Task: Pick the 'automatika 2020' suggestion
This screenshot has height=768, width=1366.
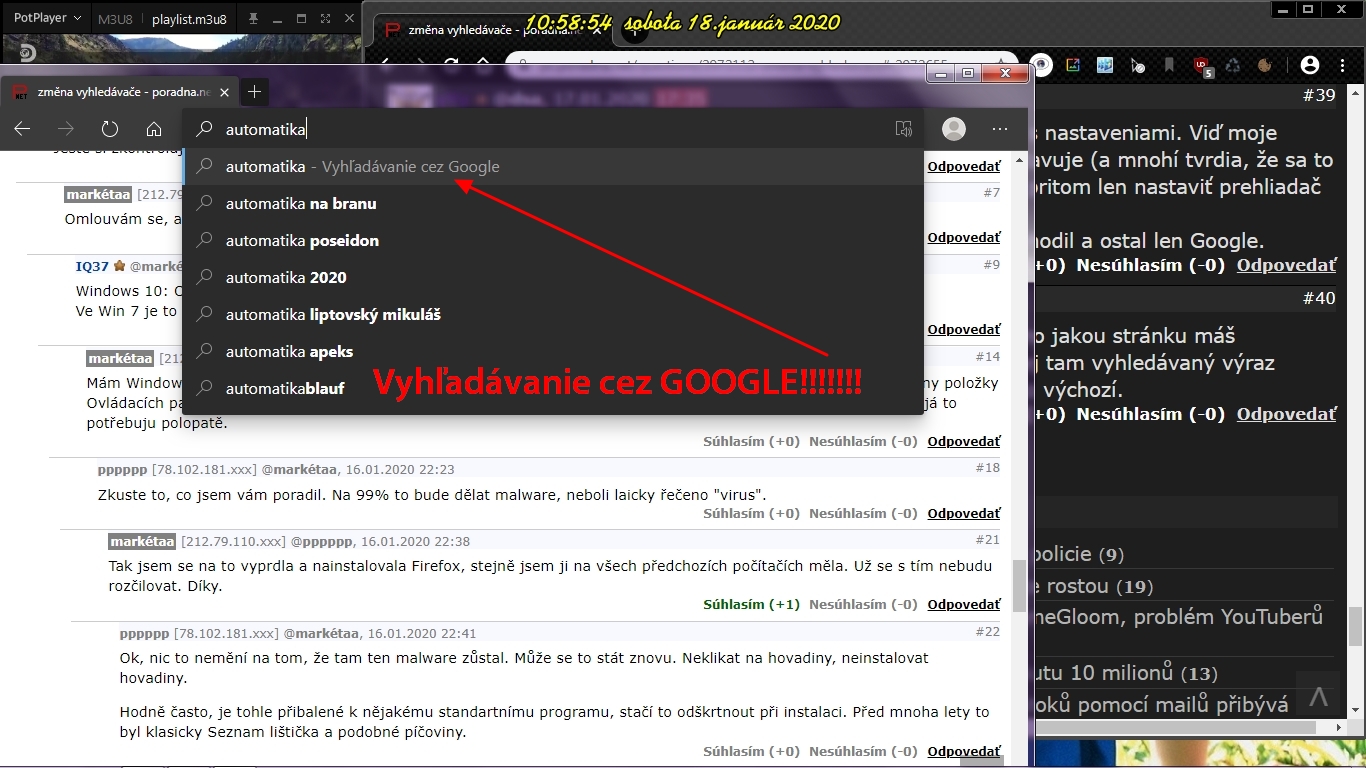Action: tap(553, 278)
